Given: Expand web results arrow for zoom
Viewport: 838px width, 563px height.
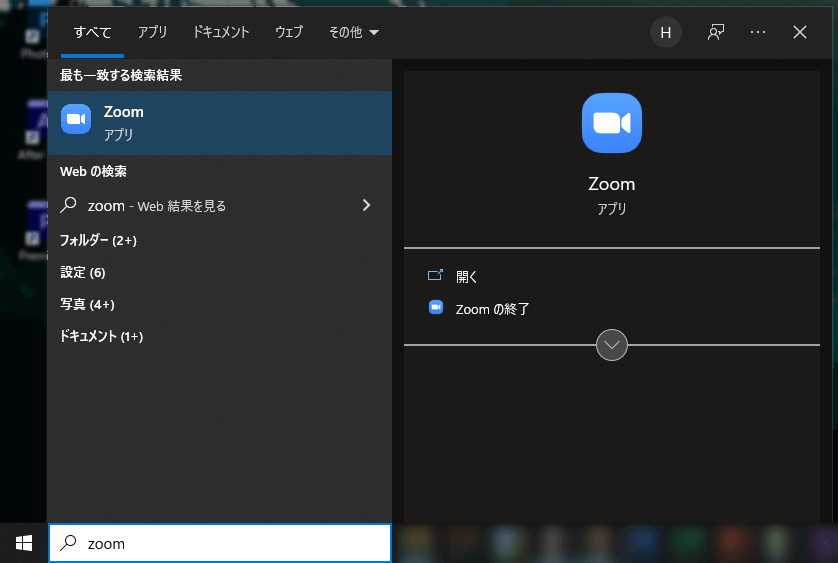Looking at the screenshot, I should tap(366, 205).
